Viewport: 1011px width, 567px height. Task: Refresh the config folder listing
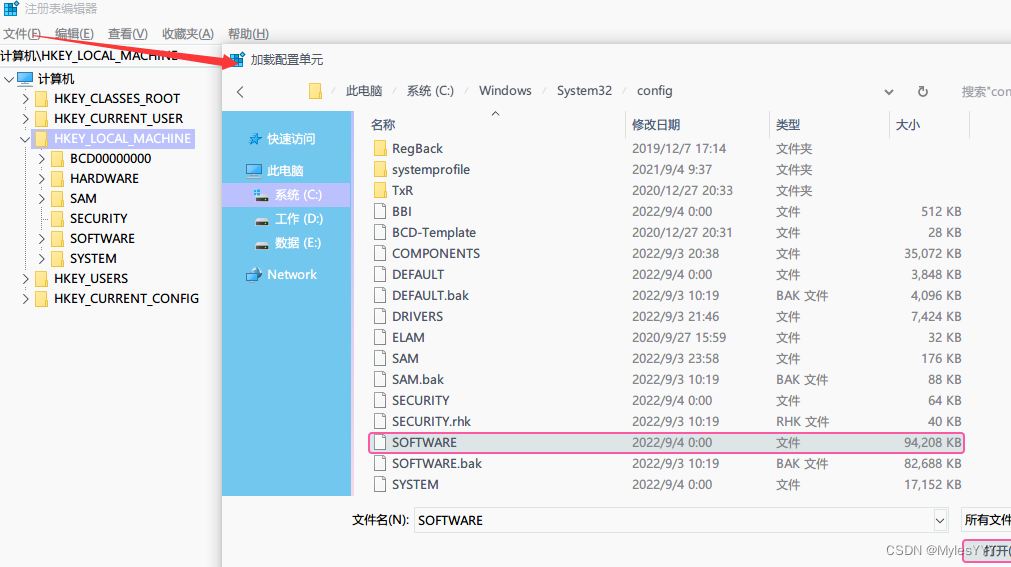point(923,92)
